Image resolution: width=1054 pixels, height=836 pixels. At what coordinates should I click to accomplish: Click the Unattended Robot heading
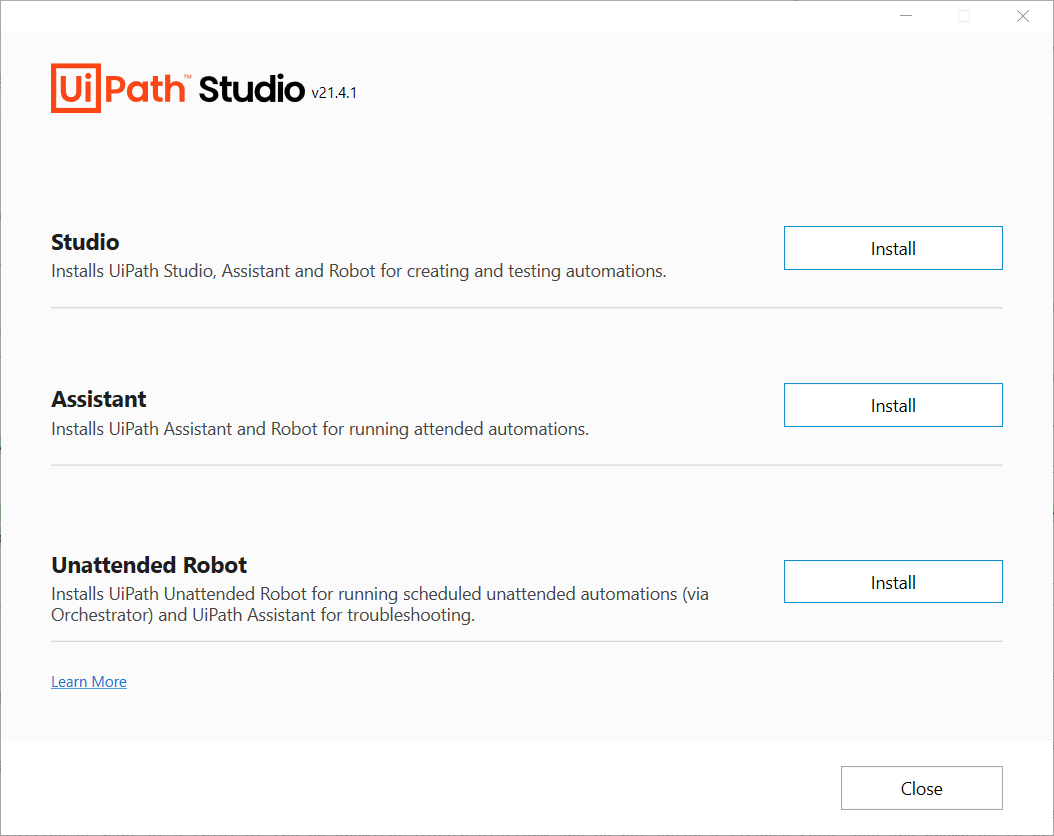pyautogui.click(x=149, y=565)
